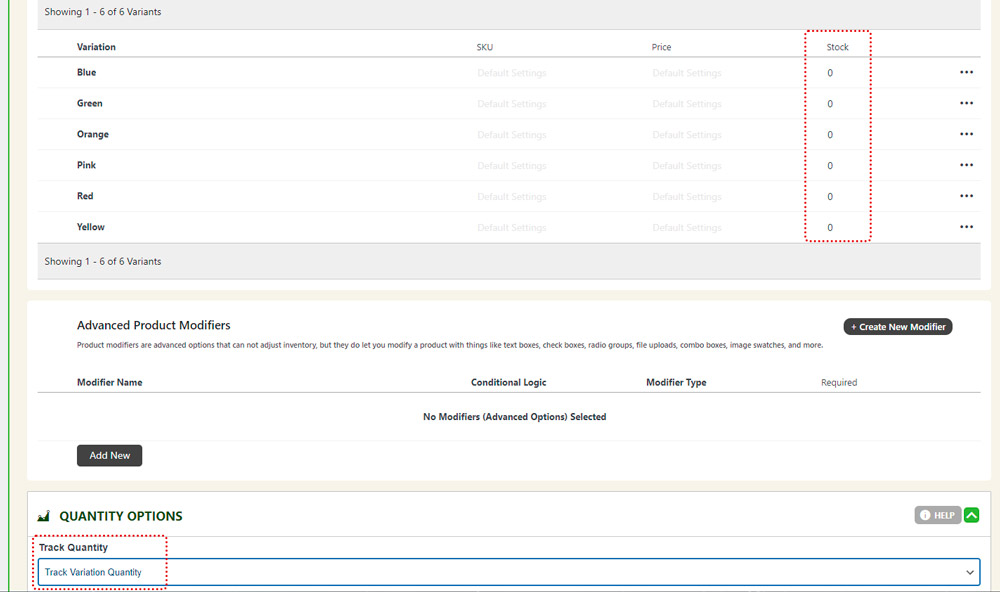The image size is (1000, 592).
Task: Click the Add New modifier button
Action: (x=110, y=456)
